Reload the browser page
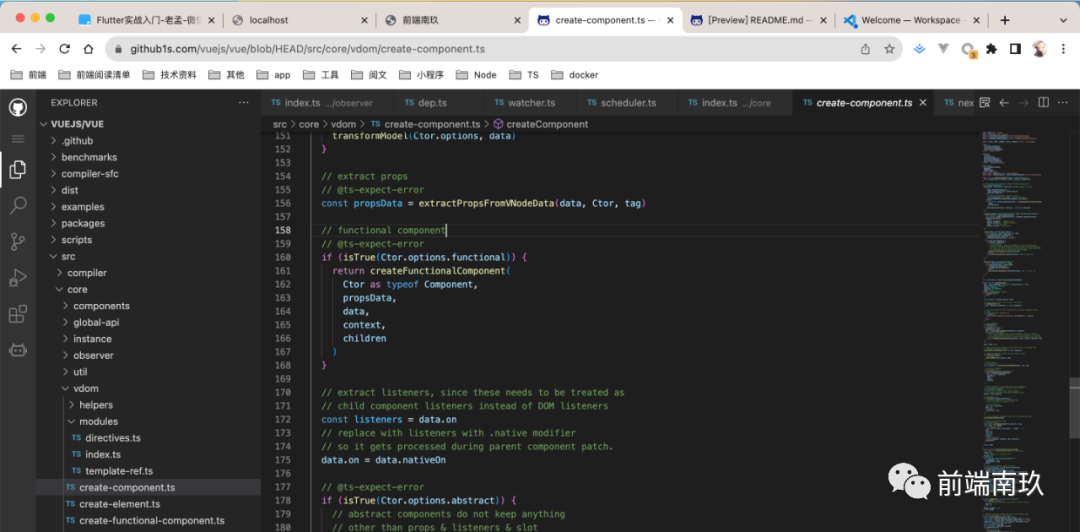 [64, 49]
